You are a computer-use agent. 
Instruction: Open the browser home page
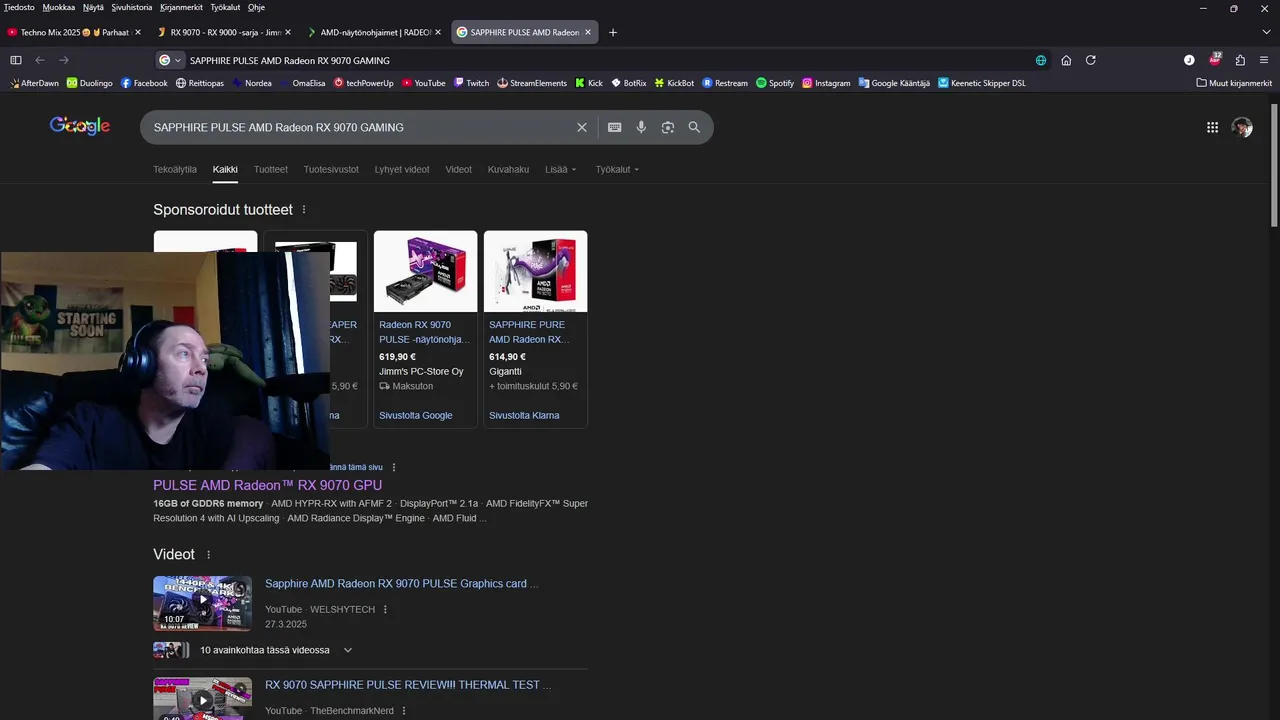point(1066,60)
